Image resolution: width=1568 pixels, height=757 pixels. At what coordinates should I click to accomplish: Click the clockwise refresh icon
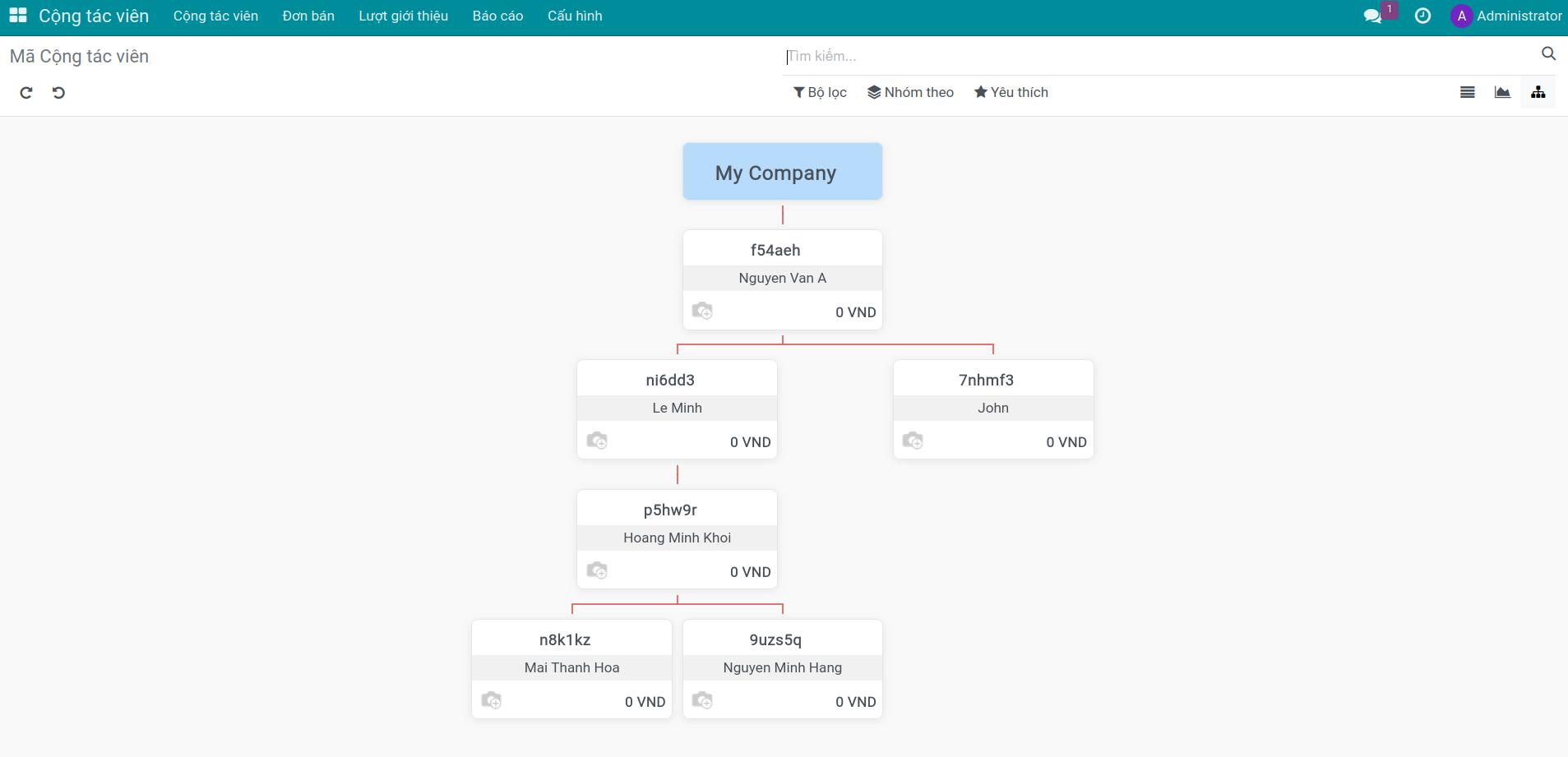tap(26, 93)
